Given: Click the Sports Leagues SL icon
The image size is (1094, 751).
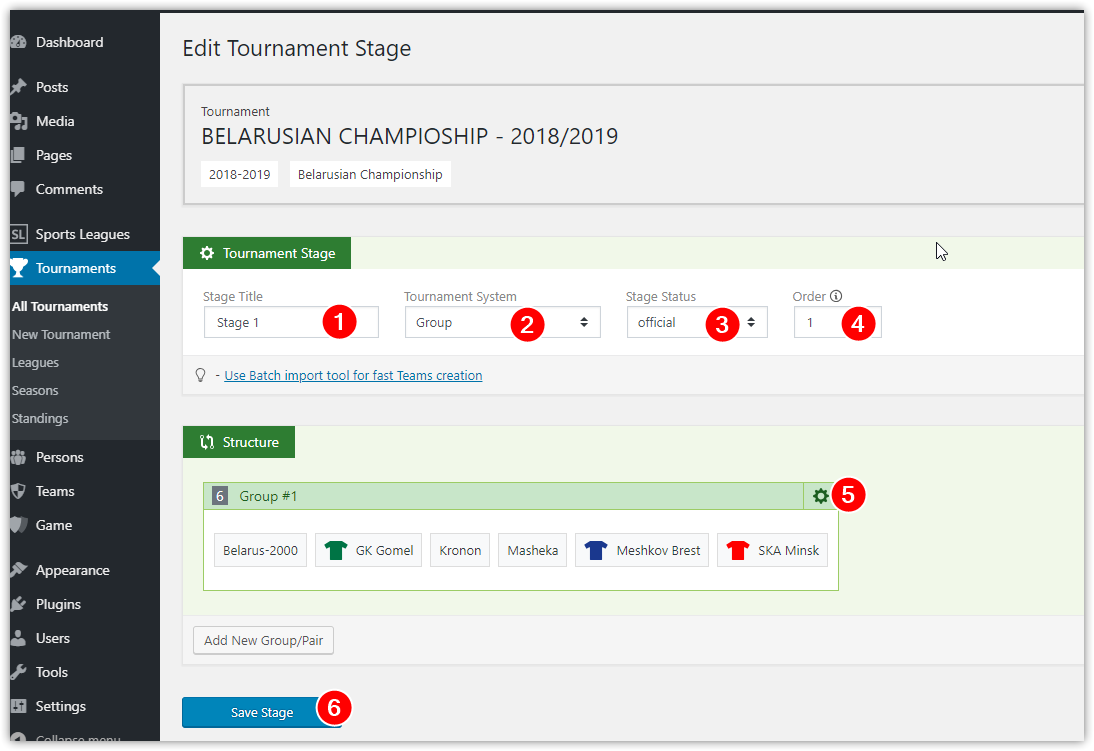Looking at the screenshot, I should click(19, 235).
